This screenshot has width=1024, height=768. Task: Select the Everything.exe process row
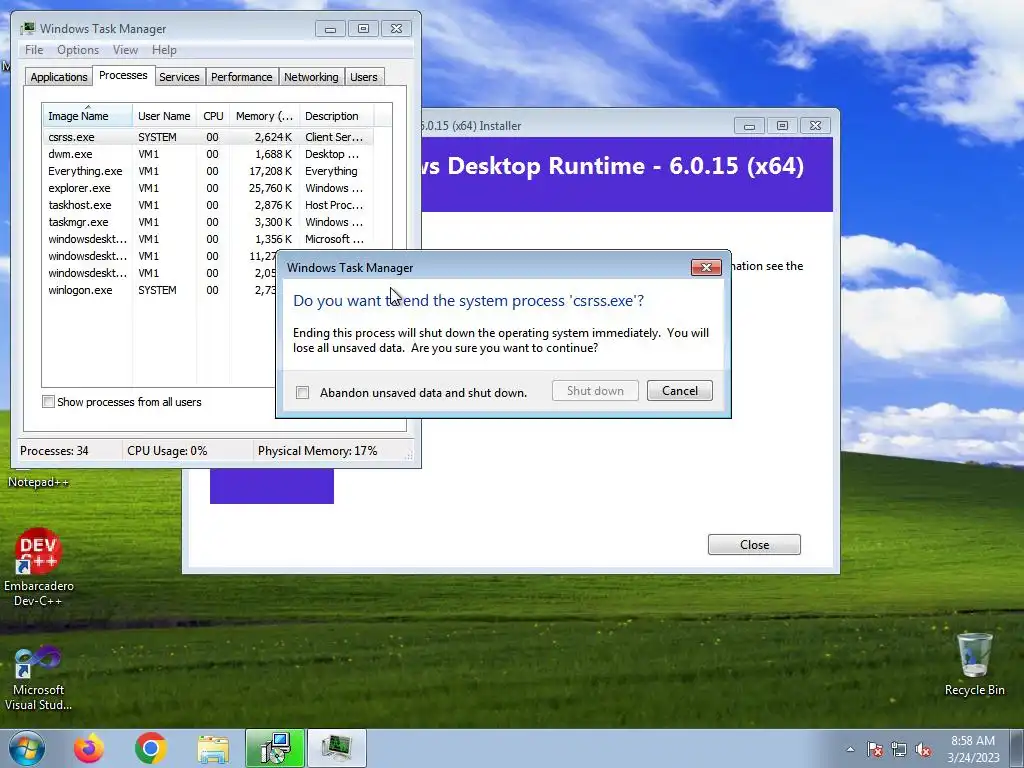208,171
